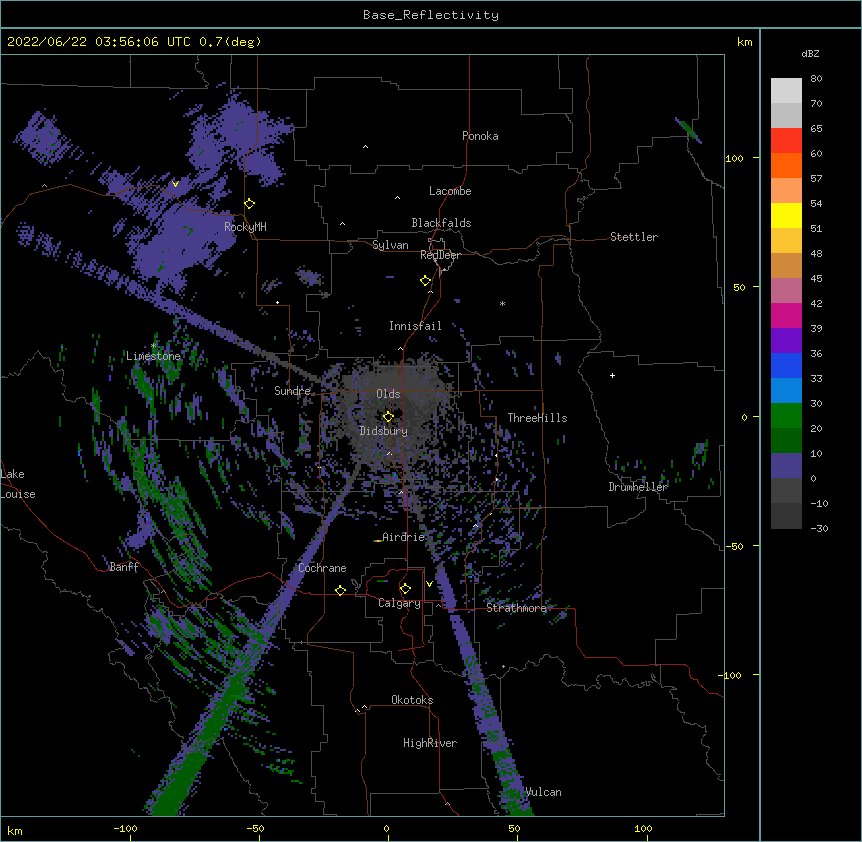Screen dimensions: 862x842
Task: Click the 100 tick label on the horizontal axis
Action: click(643, 828)
